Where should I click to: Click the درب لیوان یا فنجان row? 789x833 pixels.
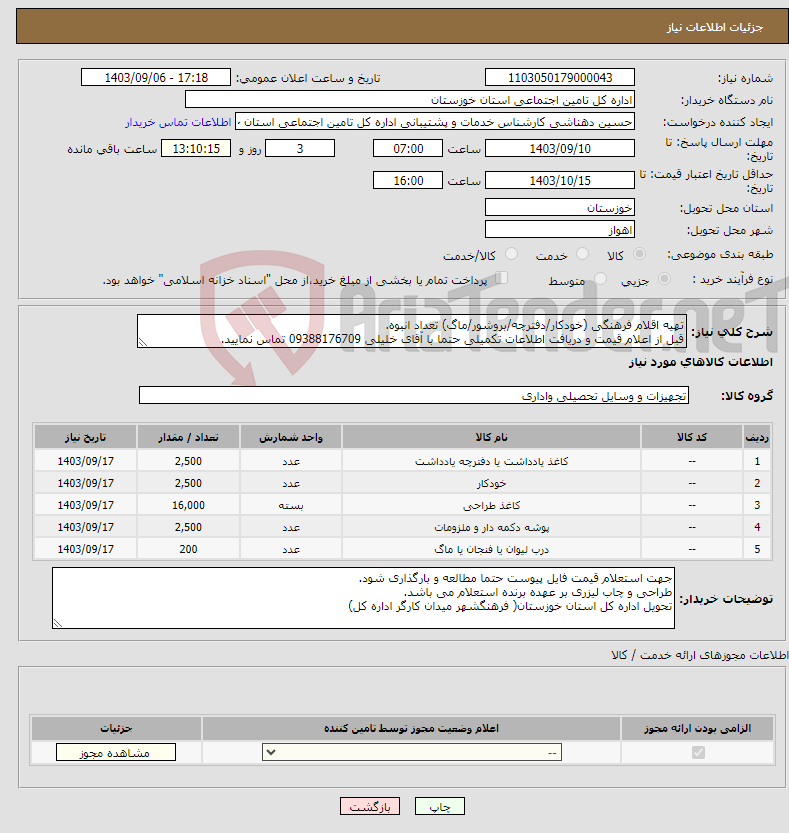pos(402,549)
